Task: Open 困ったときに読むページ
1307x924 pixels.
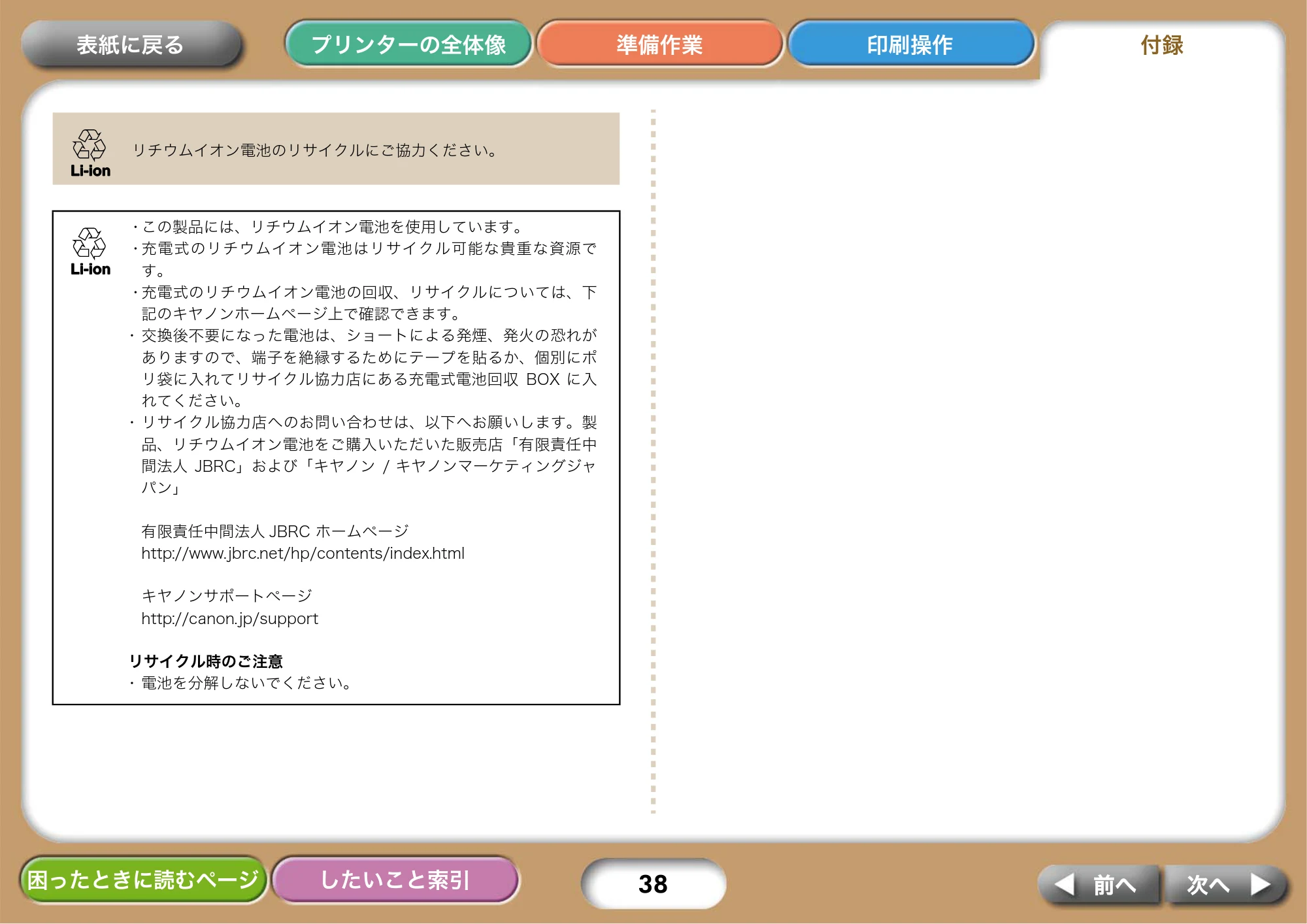Action: click(143, 880)
